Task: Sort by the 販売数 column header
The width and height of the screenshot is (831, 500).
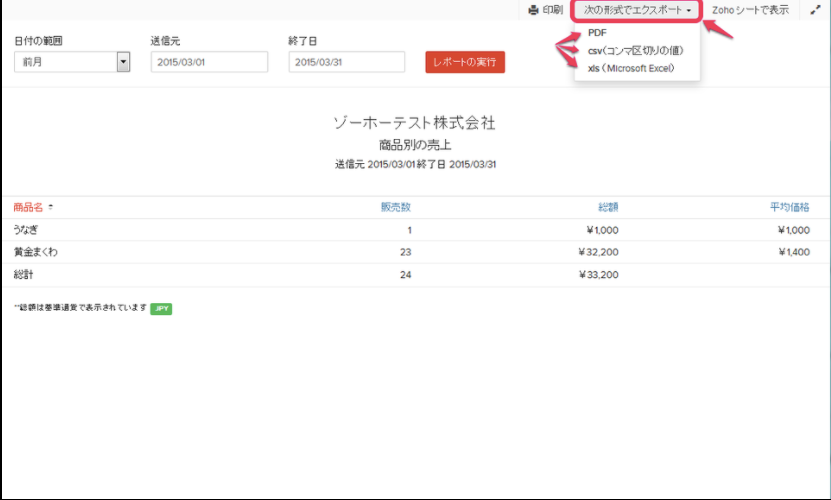Action: (395, 207)
